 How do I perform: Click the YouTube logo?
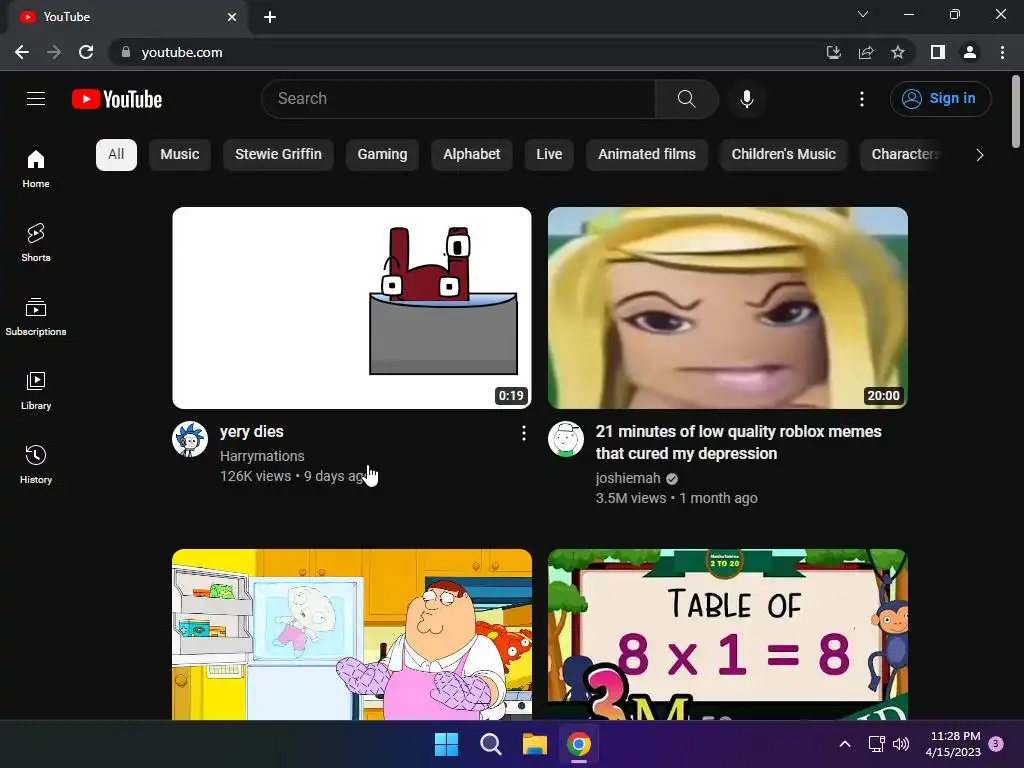click(117, 99)
